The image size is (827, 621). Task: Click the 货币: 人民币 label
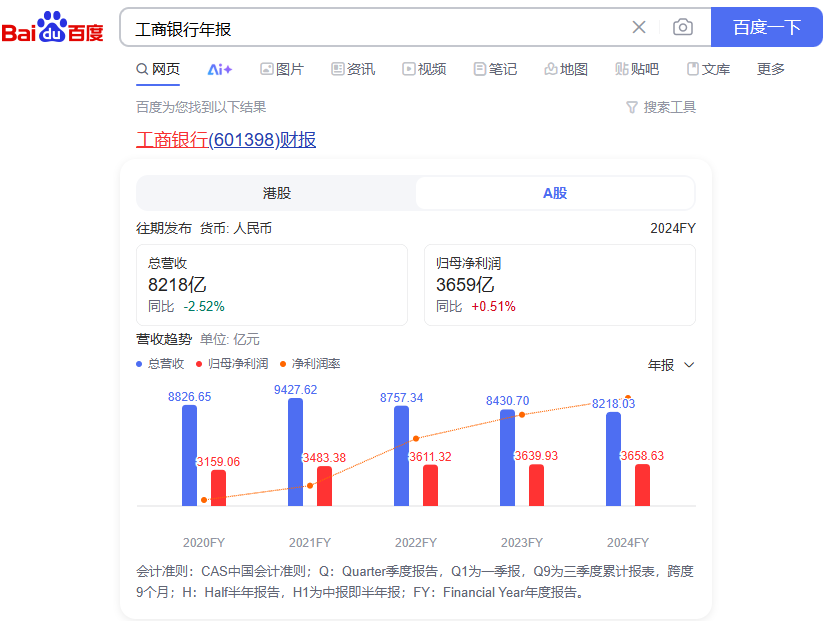tap(236, 228)
